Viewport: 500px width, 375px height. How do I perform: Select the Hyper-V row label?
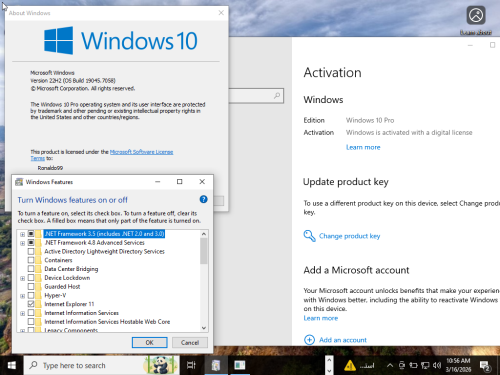55,295
